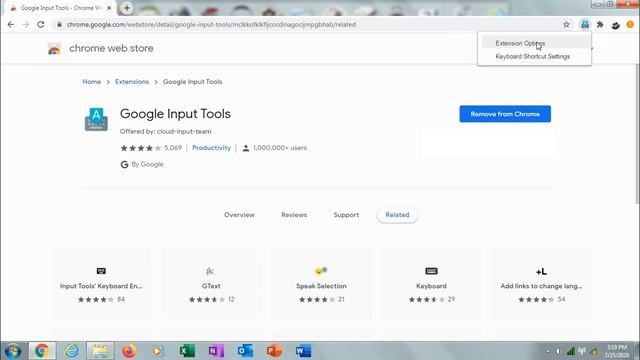This screenshot has height=360, width=640.
Task: Open PowerPoint from the taskbar
Action: [274, 351]
